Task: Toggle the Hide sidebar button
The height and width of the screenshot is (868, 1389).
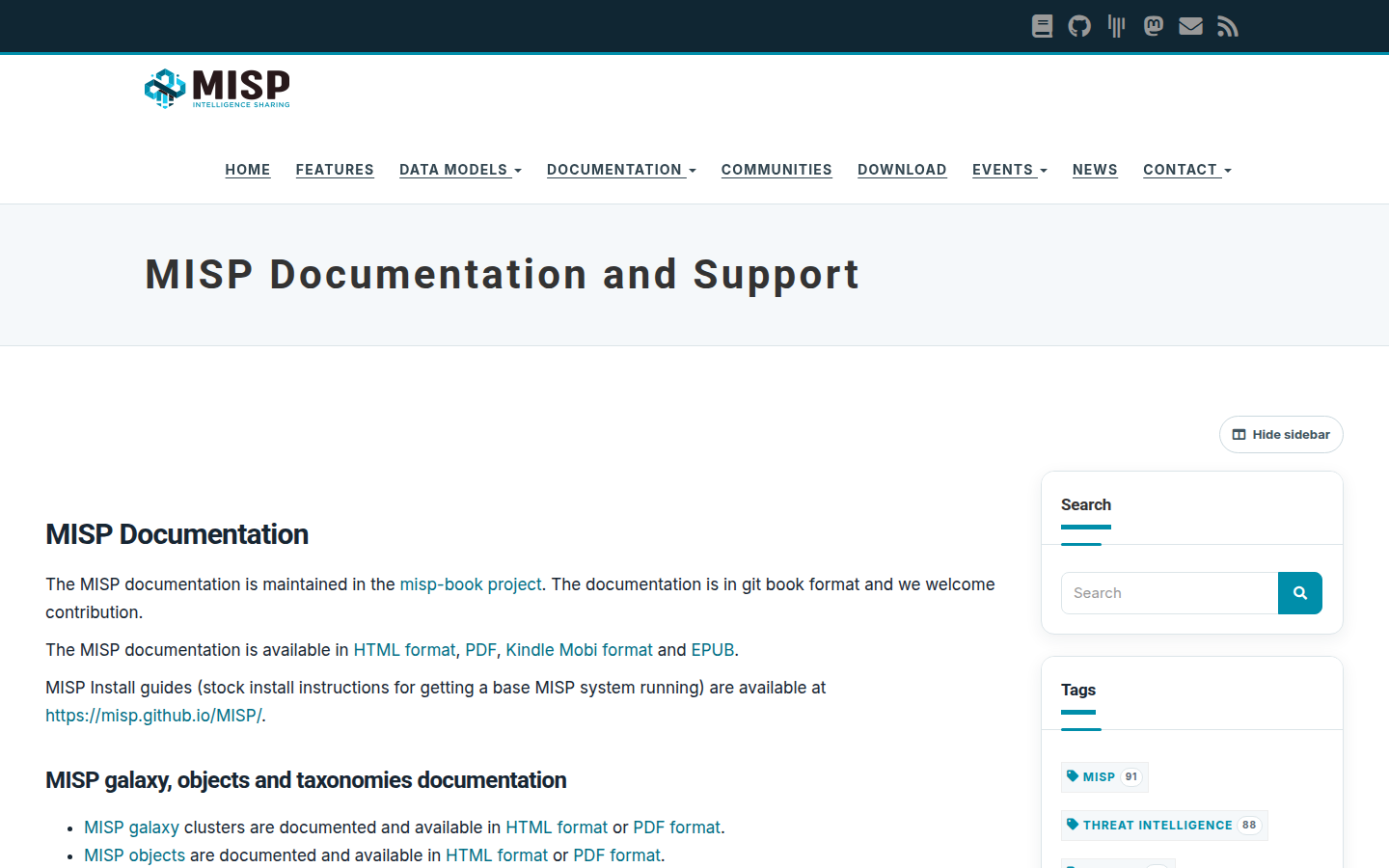Action: [x=1281, y=434]
